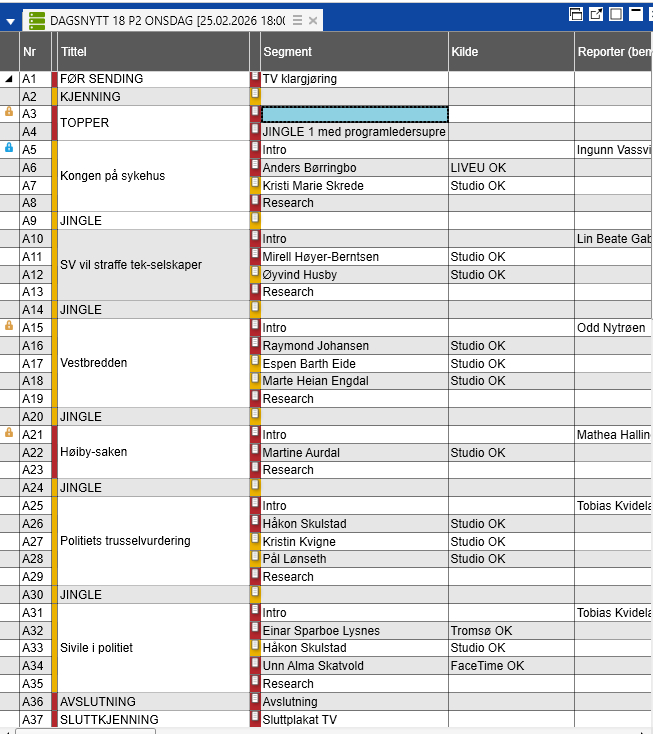Click the pop-out window icon in the top right
Image resolution: width=653 pixels, height=734 pixels.
tap(596, 14)
